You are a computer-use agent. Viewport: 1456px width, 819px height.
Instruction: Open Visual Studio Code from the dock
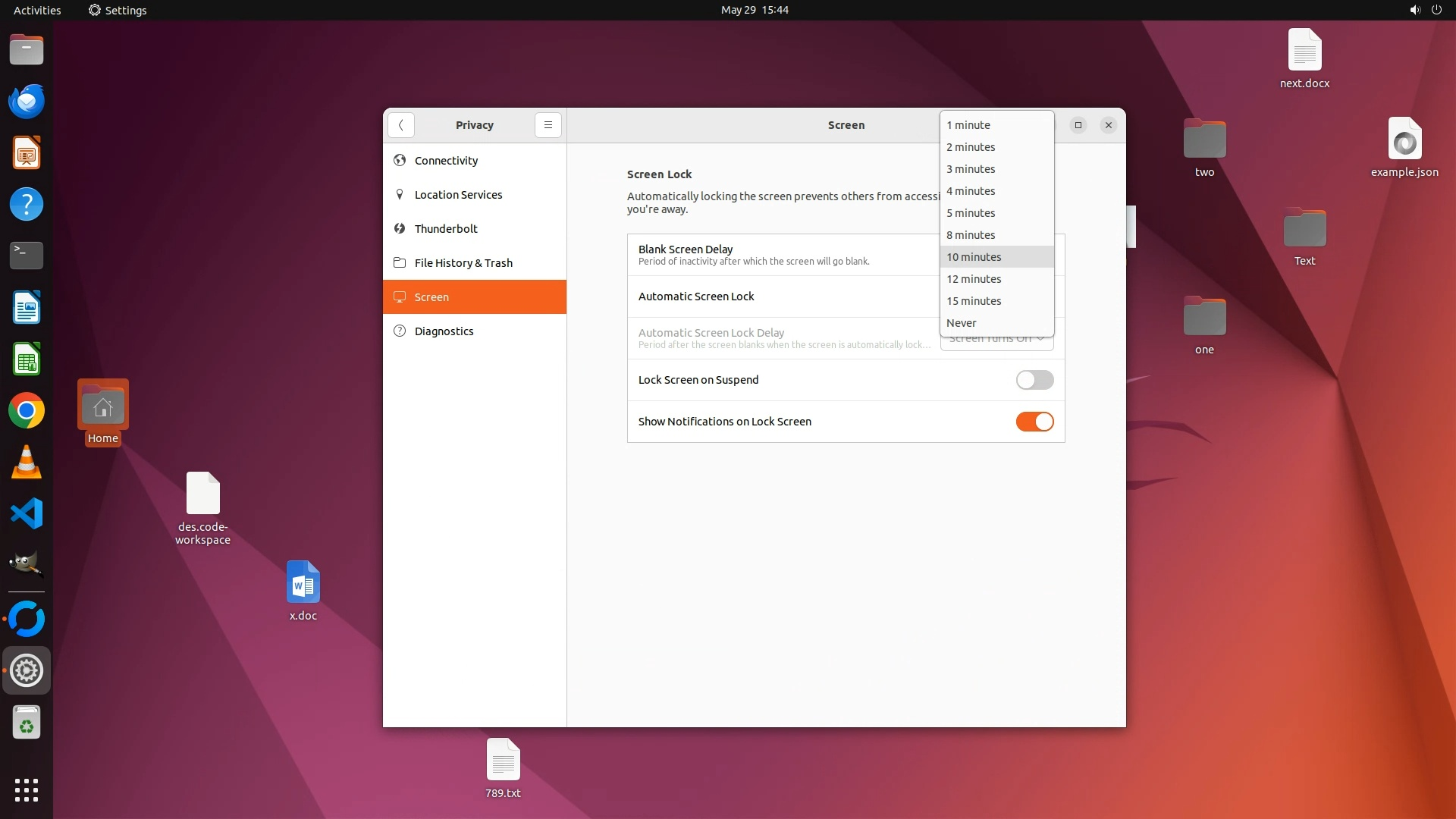pos(27,514)
